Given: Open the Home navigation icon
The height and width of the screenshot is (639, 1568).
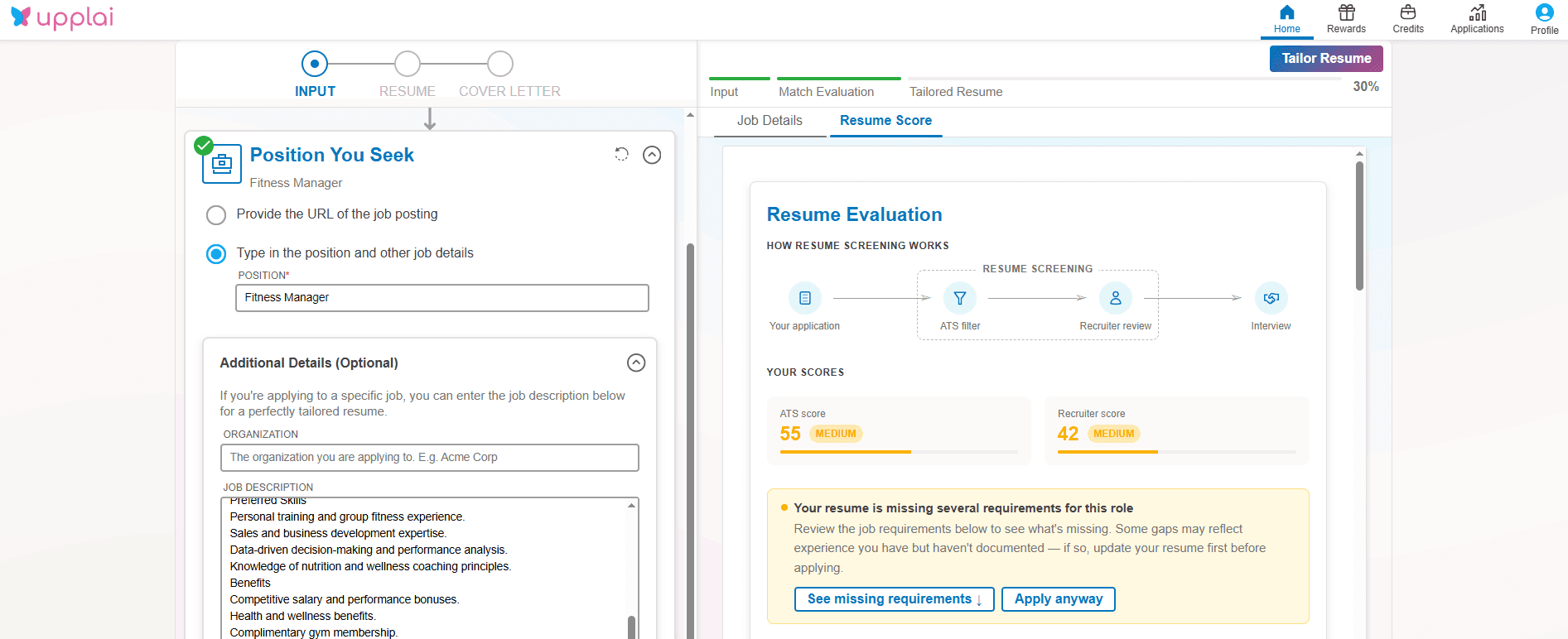Looking at the screenshot, I should pos(1286,12).
